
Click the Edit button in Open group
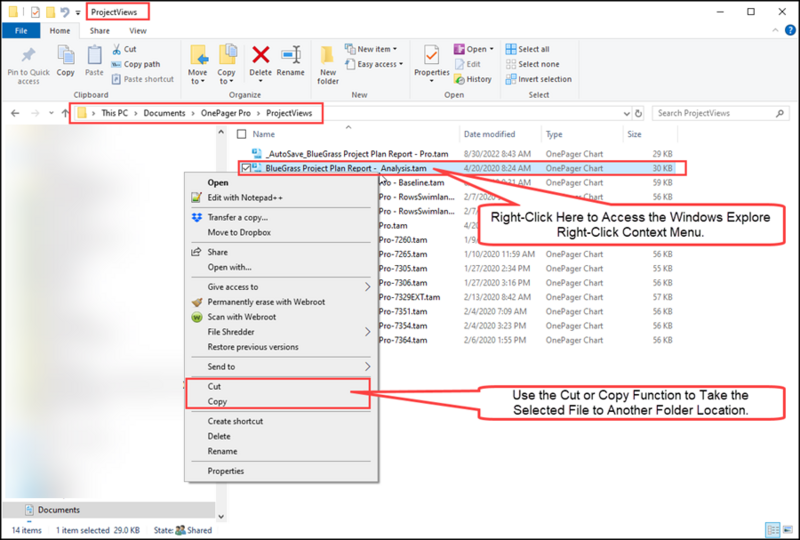(x=468, y=64)
